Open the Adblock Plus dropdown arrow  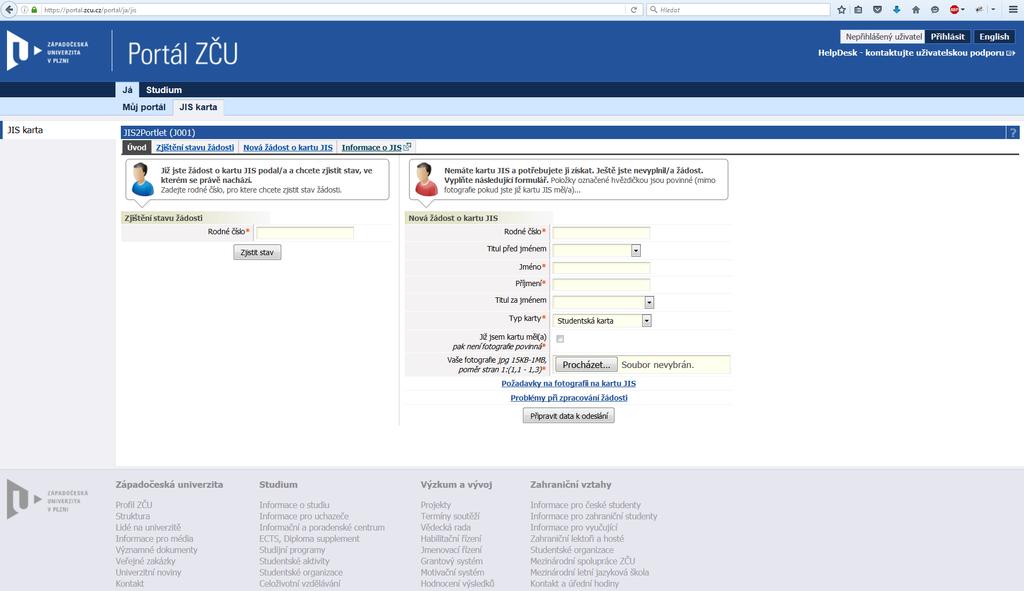(x=963, y=10)
